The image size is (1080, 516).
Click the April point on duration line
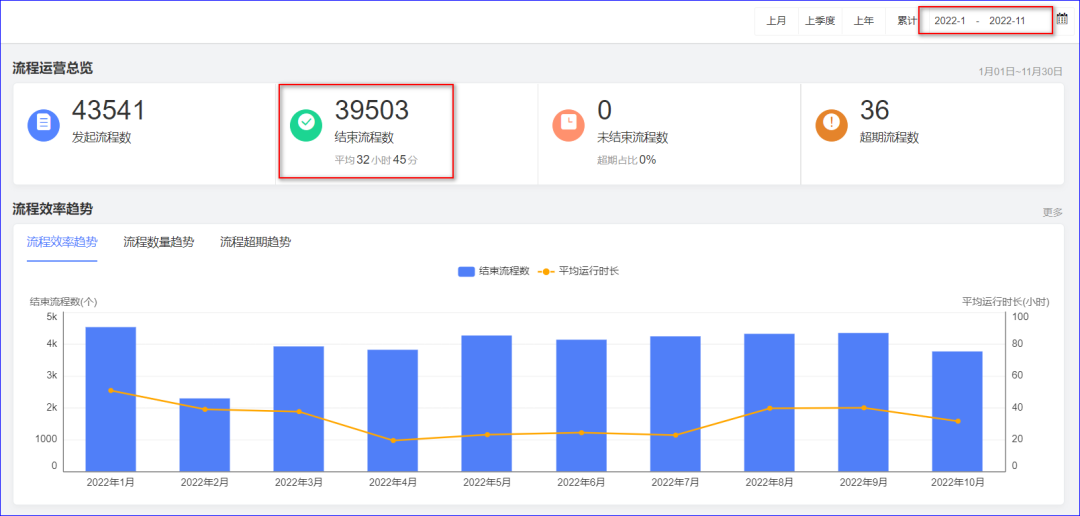(x=393, y=440)
